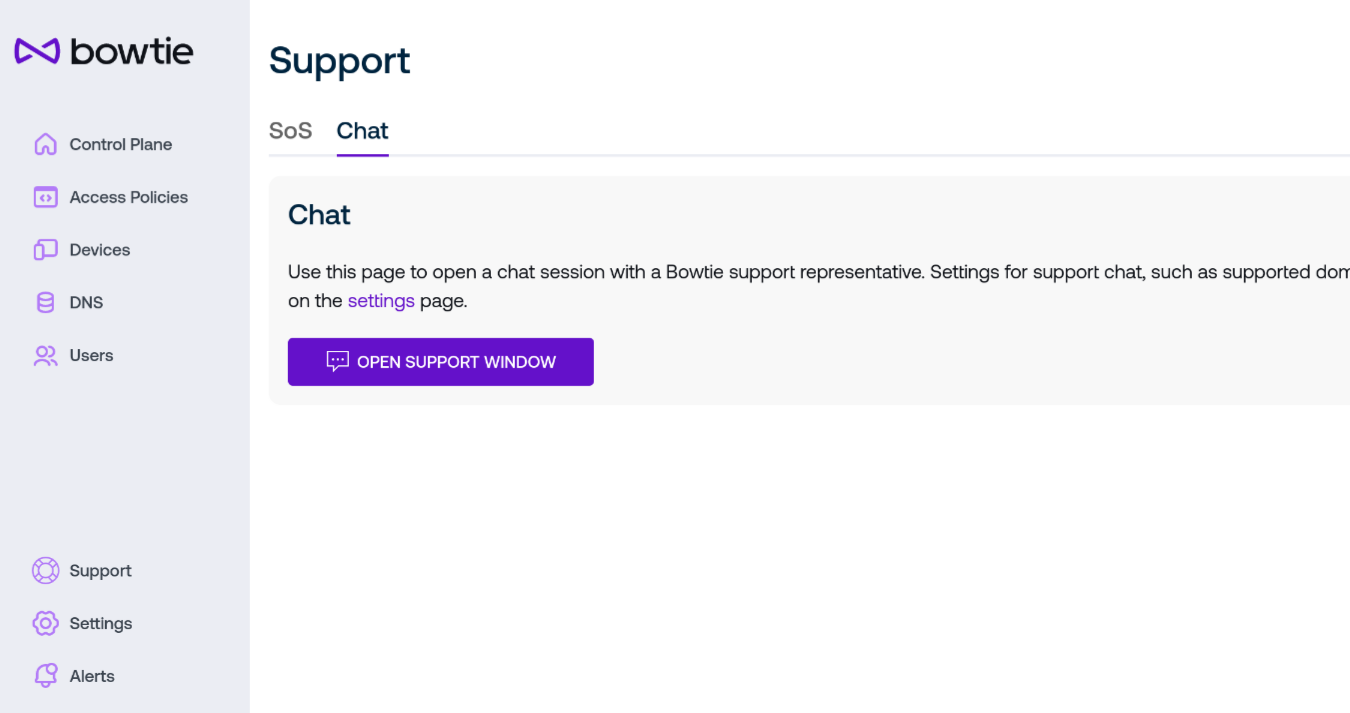The image size is (1350, 713).
Task: Navigate to Devices menu label
Action: (100, 250)
